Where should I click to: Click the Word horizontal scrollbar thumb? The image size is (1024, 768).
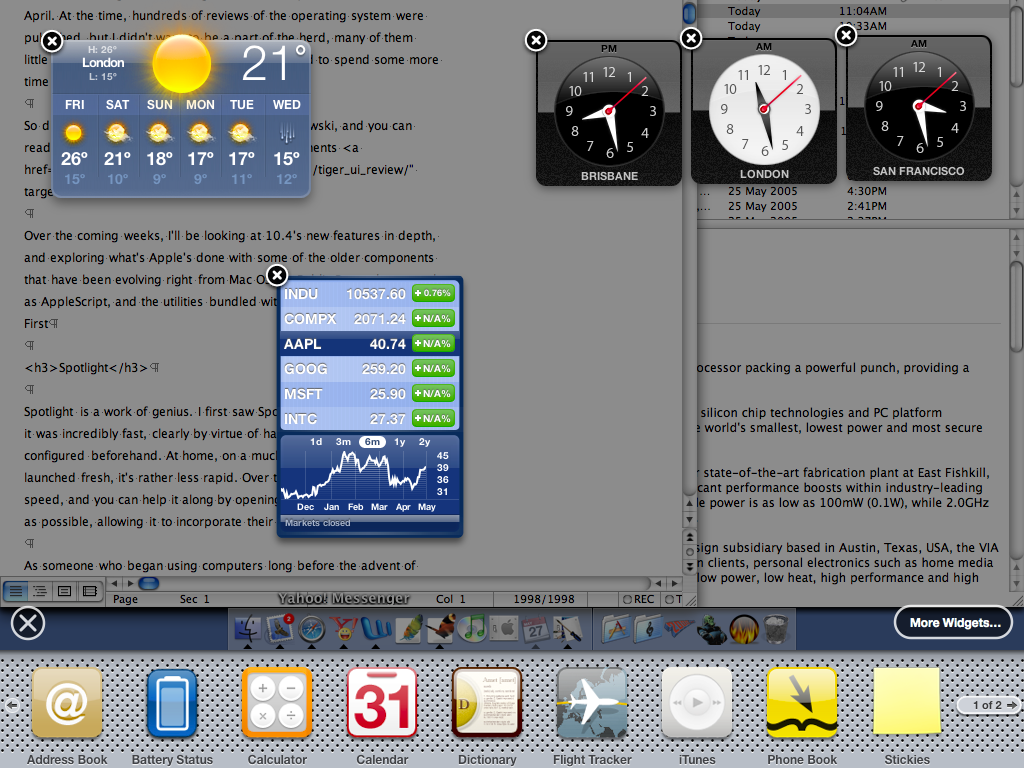click(149, 583)
